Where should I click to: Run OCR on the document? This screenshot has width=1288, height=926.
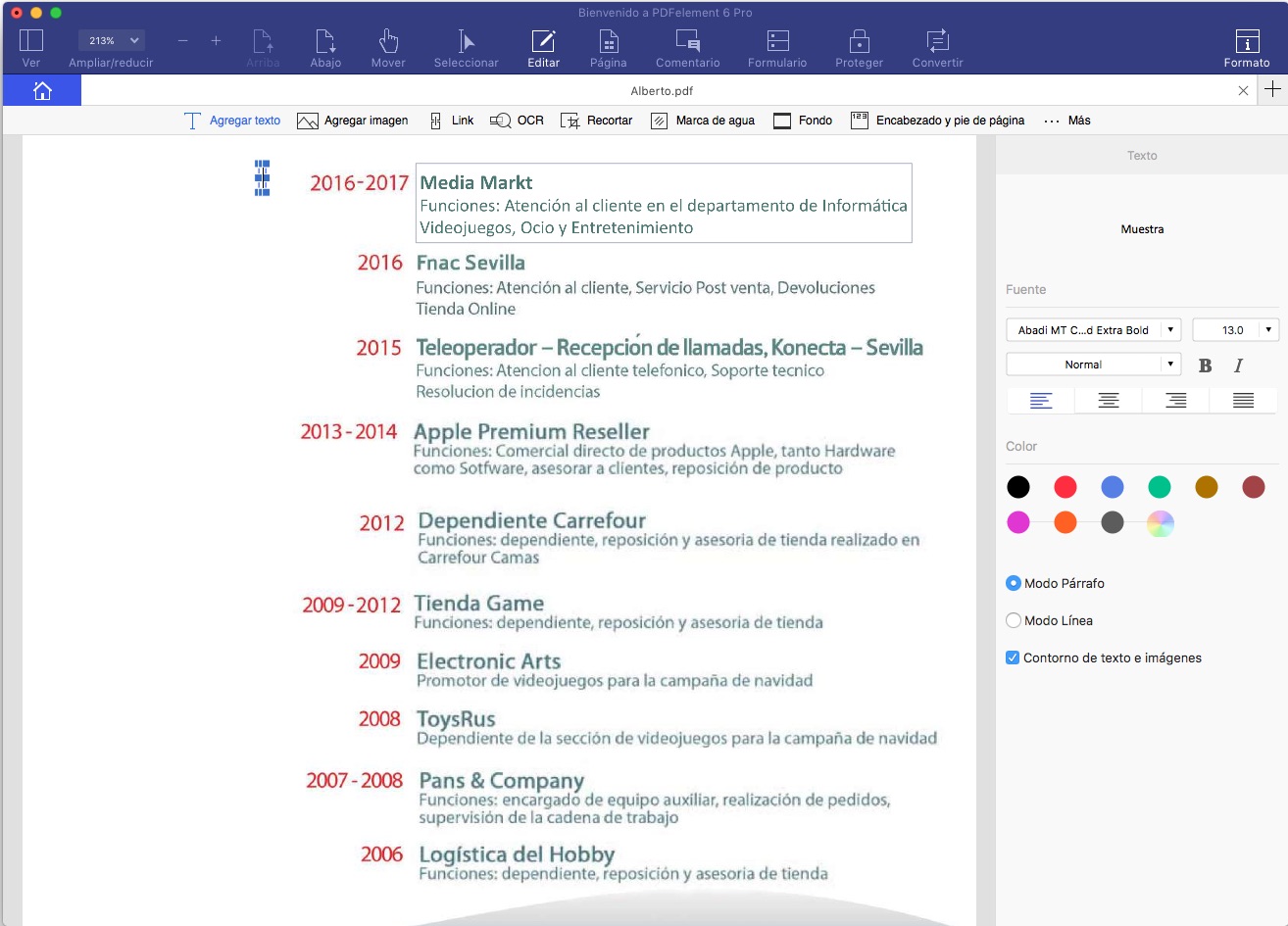517,121
